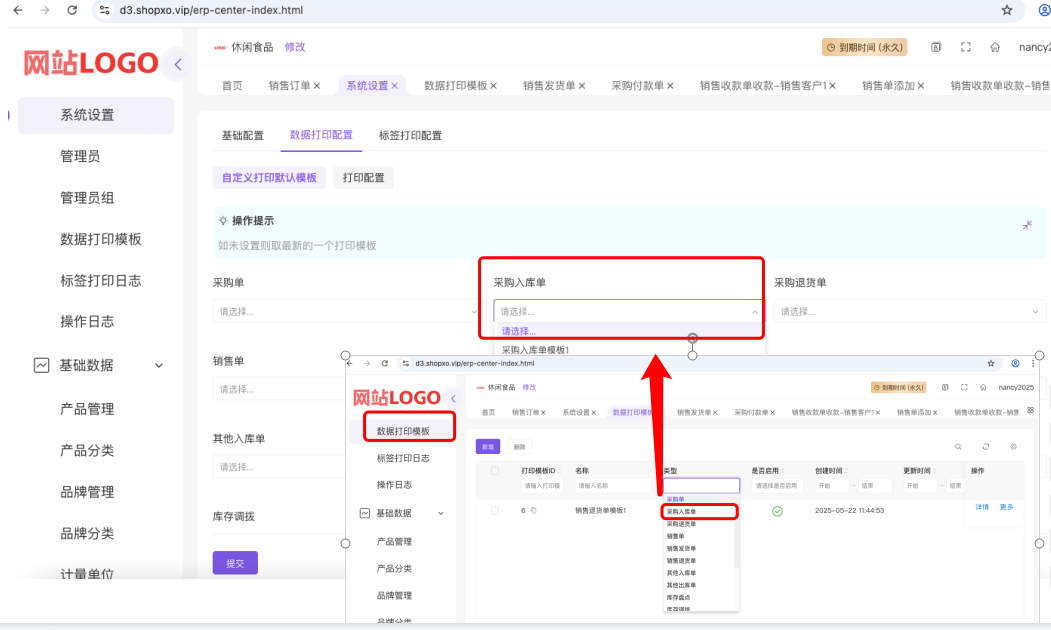
Task: Select 自定义打印默认模板 button
Action: click(x=269, y=178)
